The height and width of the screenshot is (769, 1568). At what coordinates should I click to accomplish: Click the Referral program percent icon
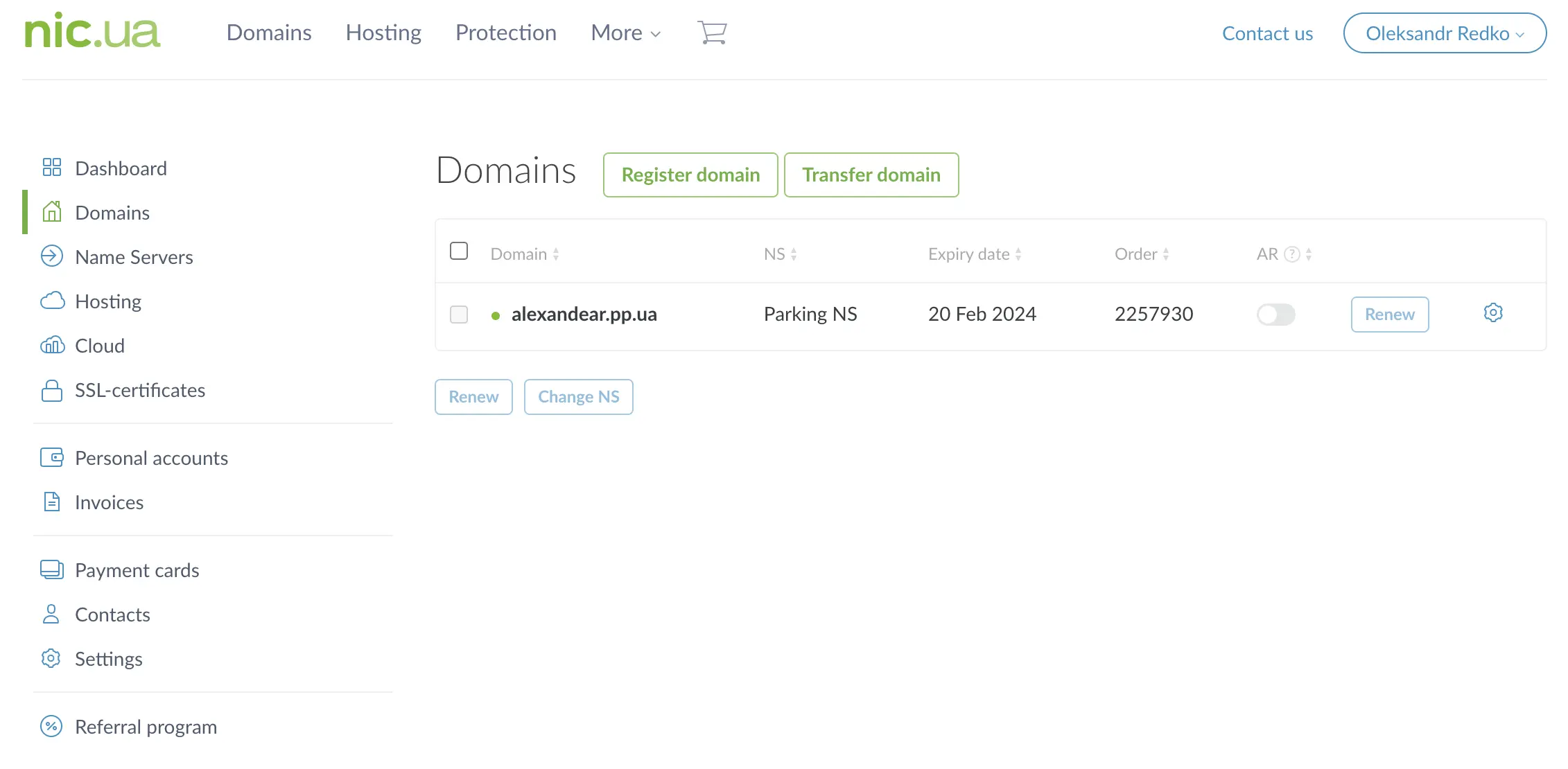[x=51, y=726]
